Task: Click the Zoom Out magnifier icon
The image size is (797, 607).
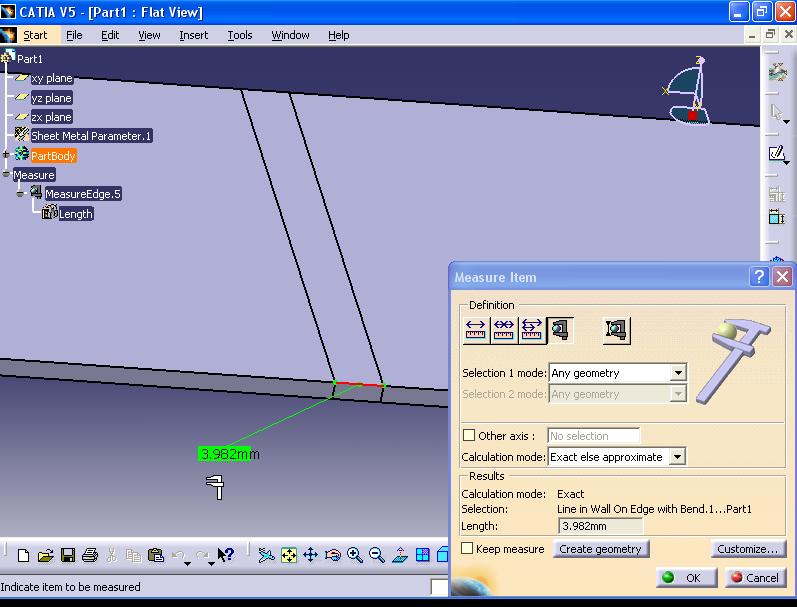Action: tap(377, 555)
